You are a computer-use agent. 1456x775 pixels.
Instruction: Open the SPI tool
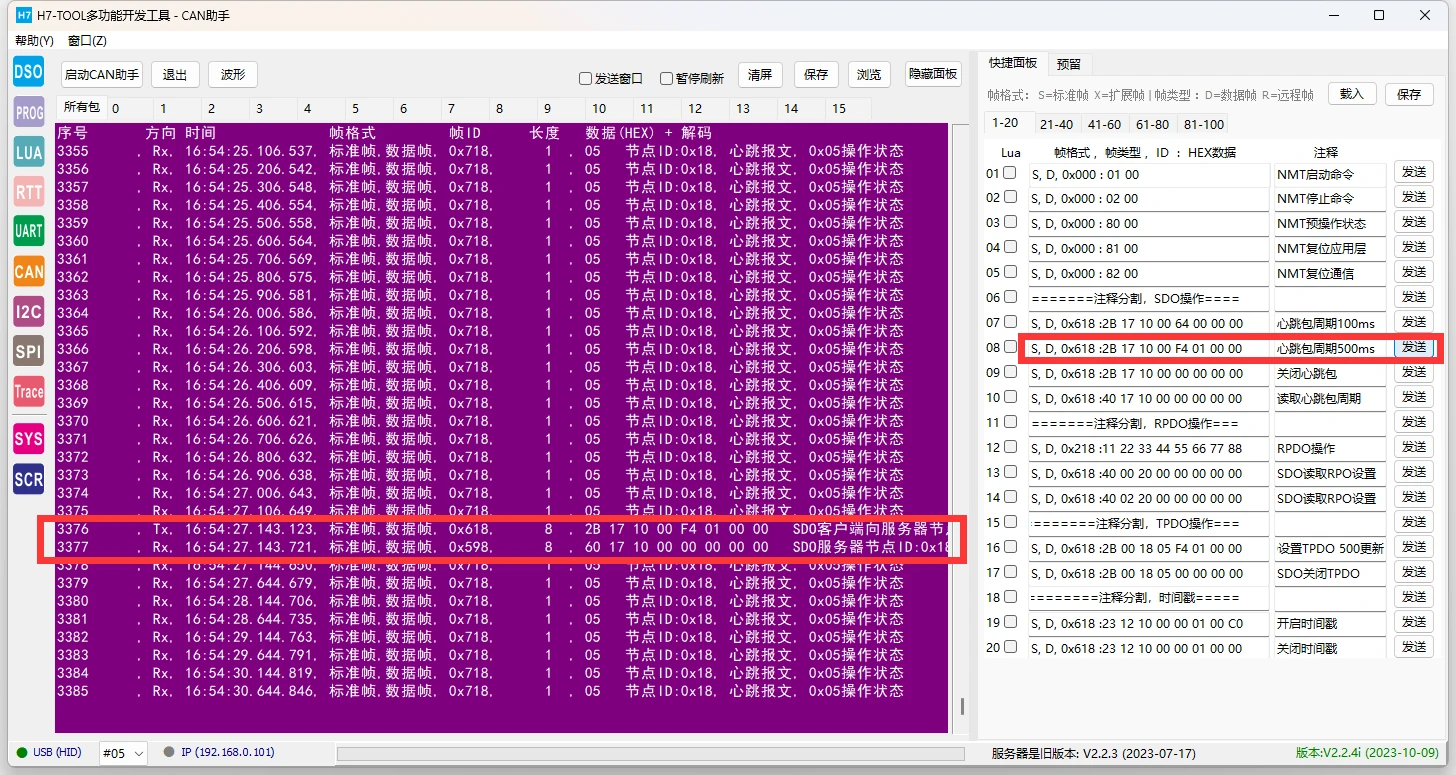(x=29, y=351)
